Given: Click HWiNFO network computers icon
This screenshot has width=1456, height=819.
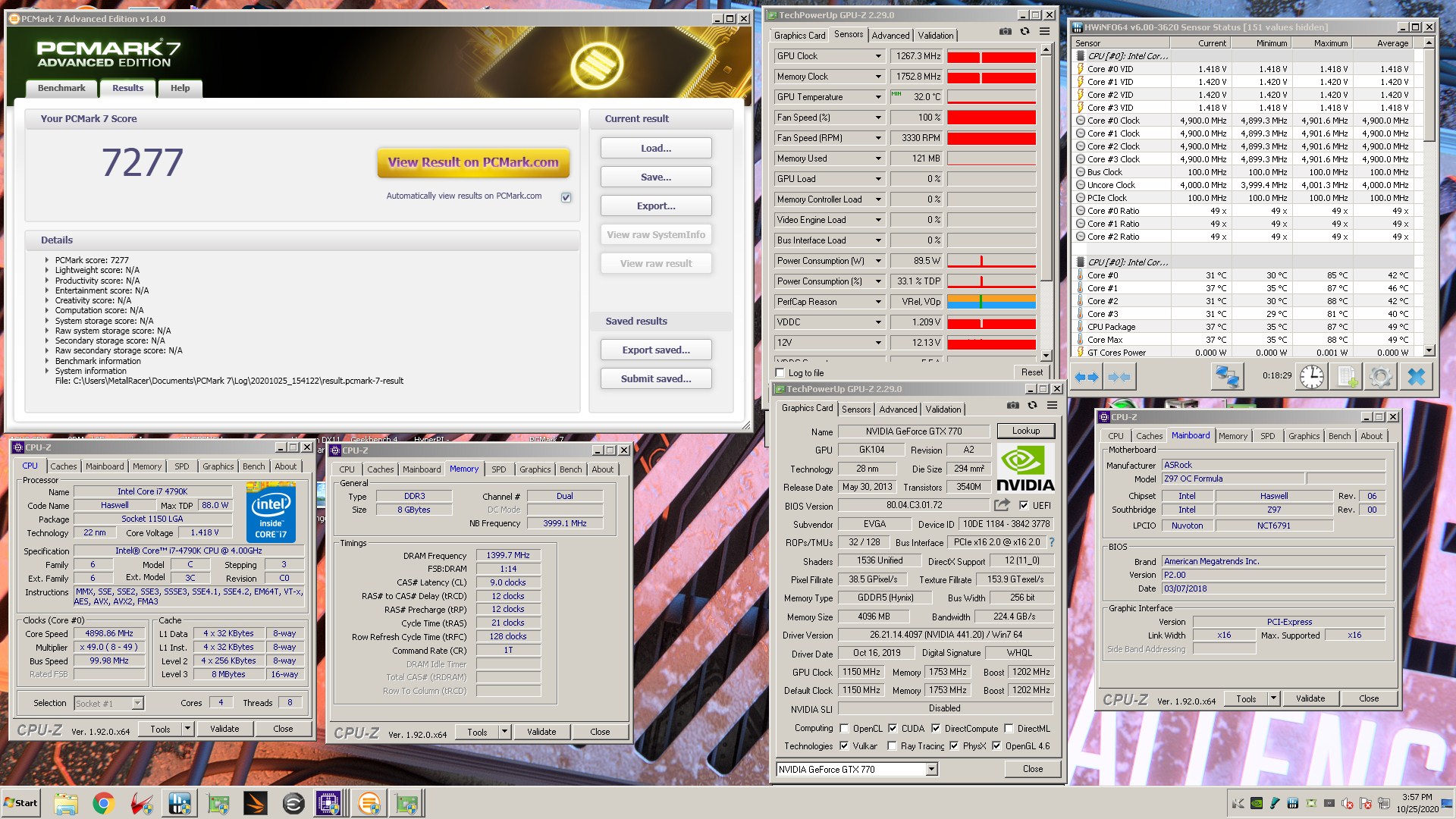Looking at the screenshot, I should point(1227,376).
